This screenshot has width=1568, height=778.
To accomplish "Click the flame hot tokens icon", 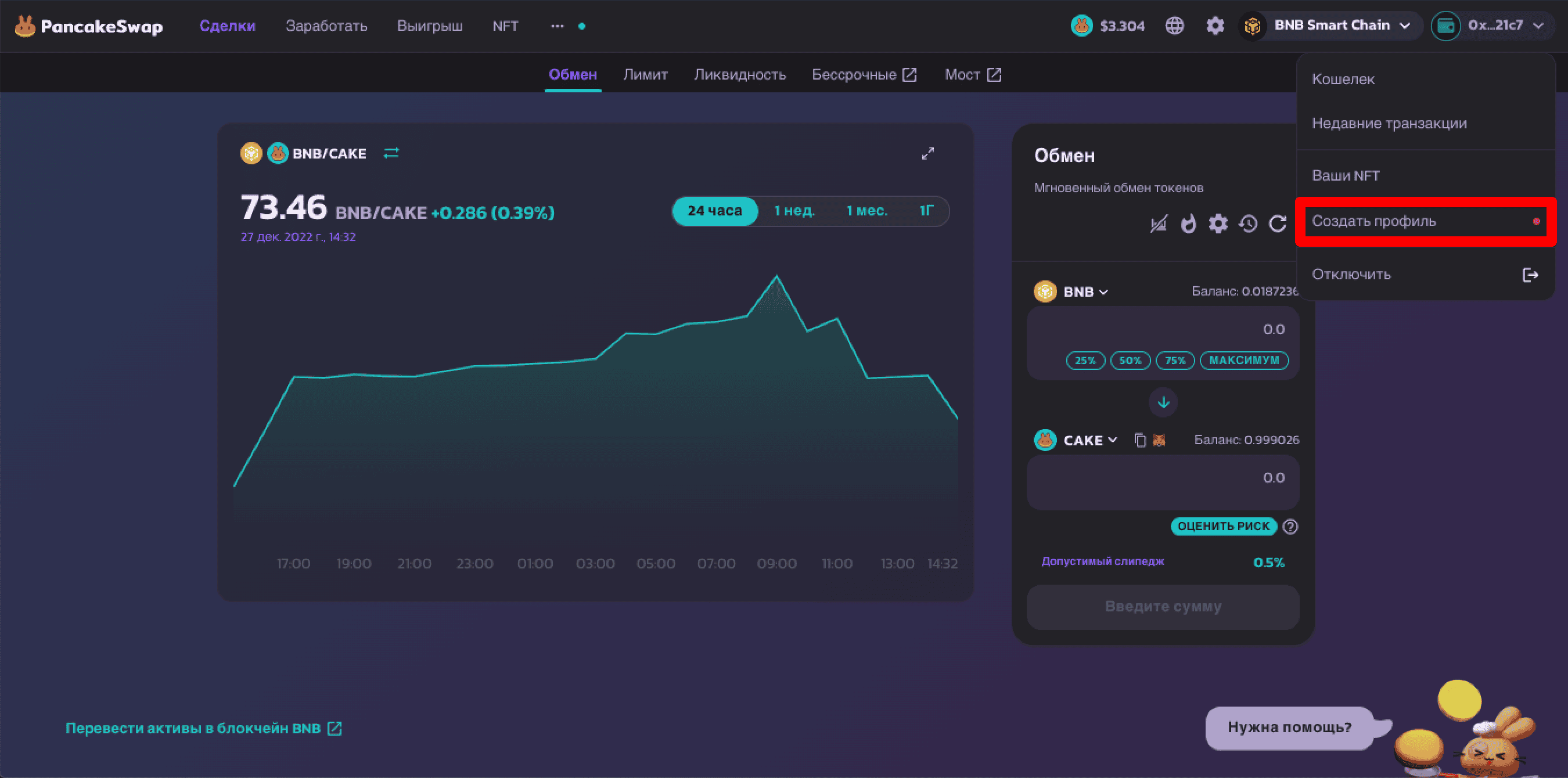I will click(1188, 224).
